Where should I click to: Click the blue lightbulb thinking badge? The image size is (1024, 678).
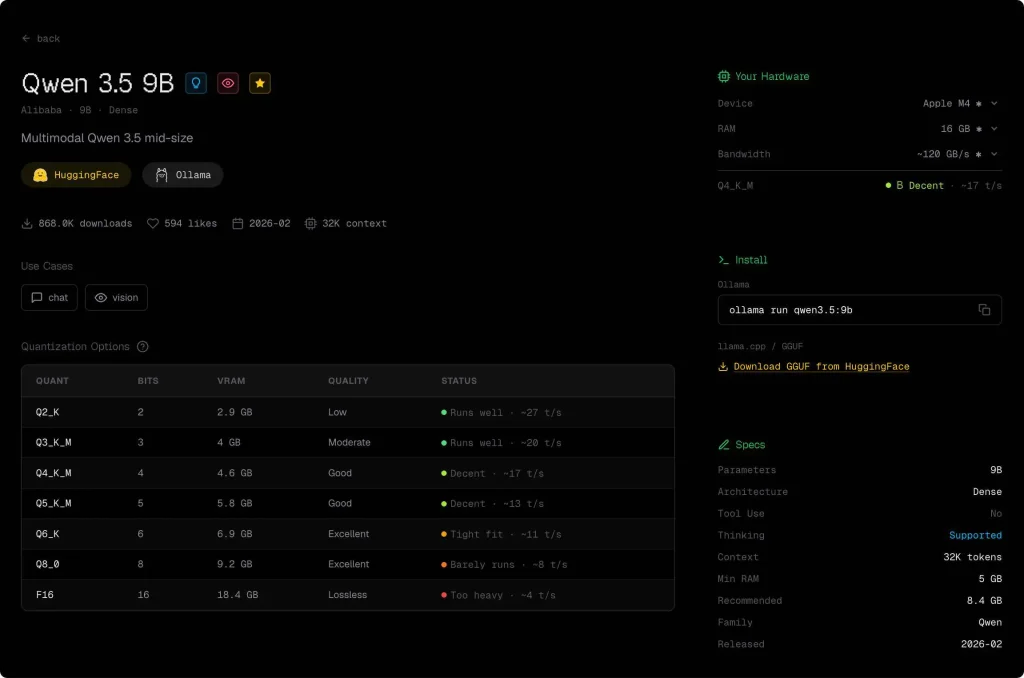tap(196, 84)
